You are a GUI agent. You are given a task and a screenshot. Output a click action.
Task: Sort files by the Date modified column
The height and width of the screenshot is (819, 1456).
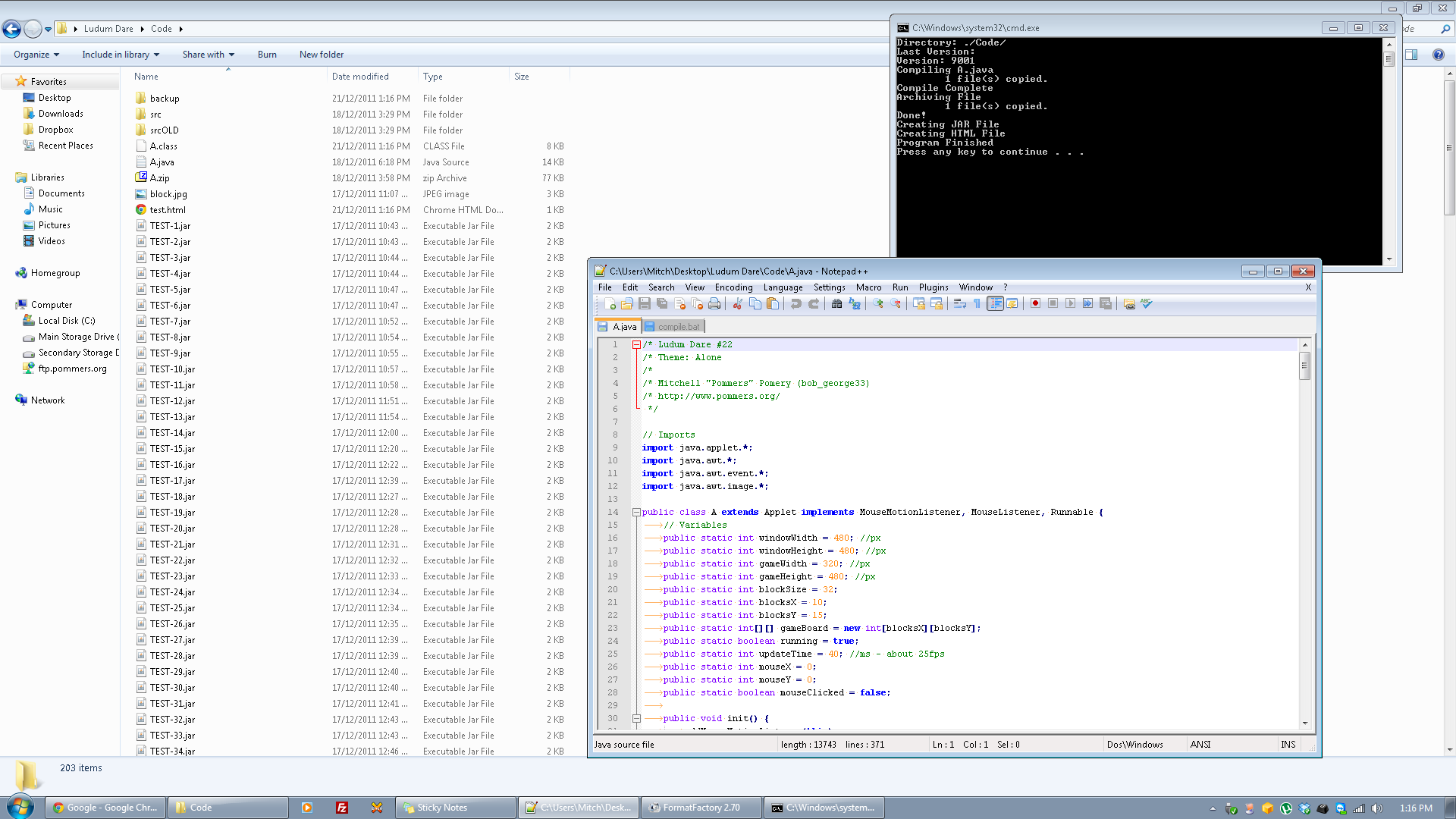372,77
